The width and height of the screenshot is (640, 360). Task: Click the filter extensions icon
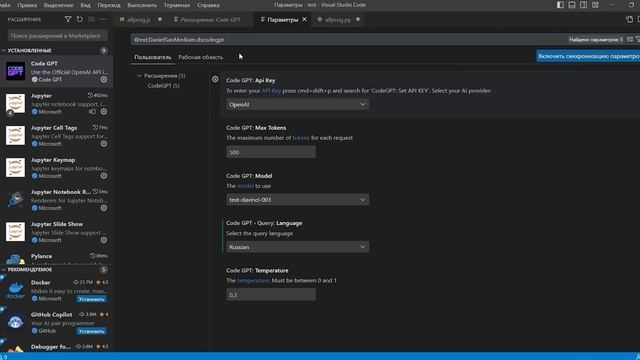click(x=68, y=19)
